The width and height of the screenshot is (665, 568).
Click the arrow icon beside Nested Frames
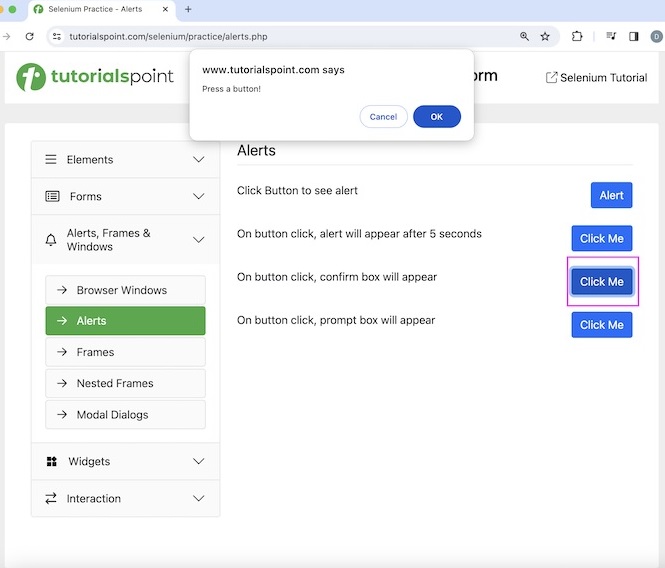[x=62, y=383]
